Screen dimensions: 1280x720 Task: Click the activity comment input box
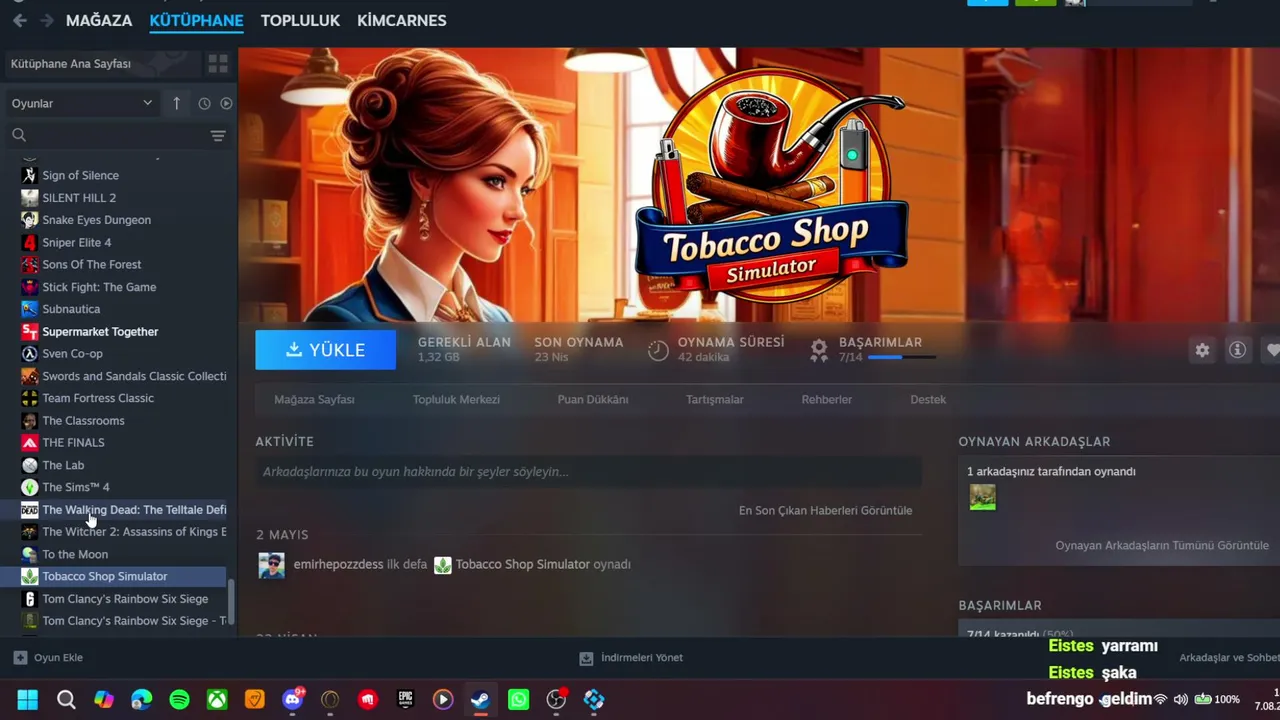588,472
